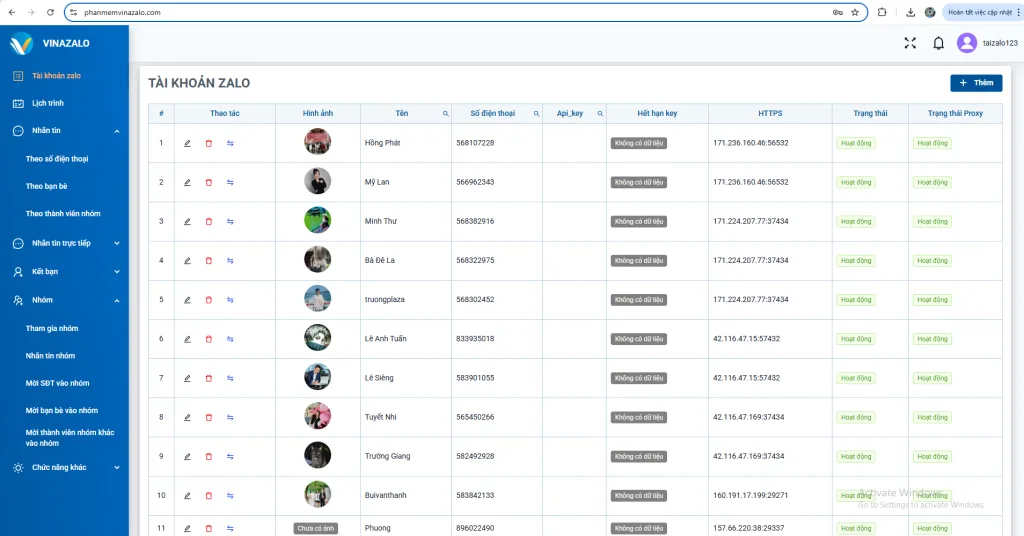Click the delete icon for Tuyết Nhi row
1024x536 pixels.
[209, 417]
